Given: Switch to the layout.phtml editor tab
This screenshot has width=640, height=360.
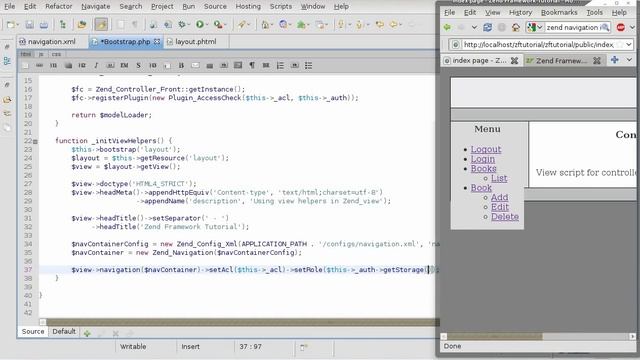Looking at the screenshot, I should (196, 42).
